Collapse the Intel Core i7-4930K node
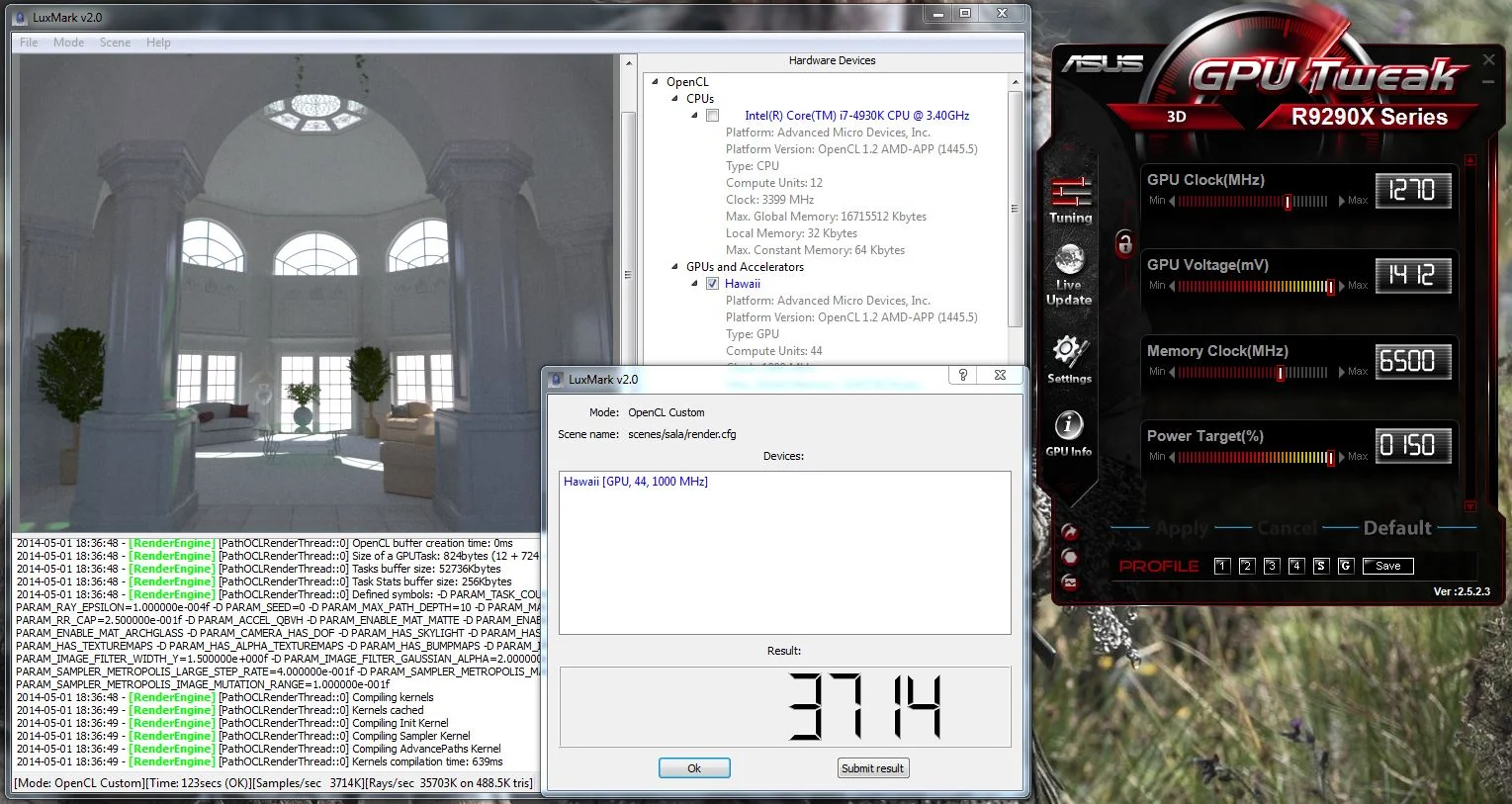This screenshot has height=804, width=1512. pos(694,116)
